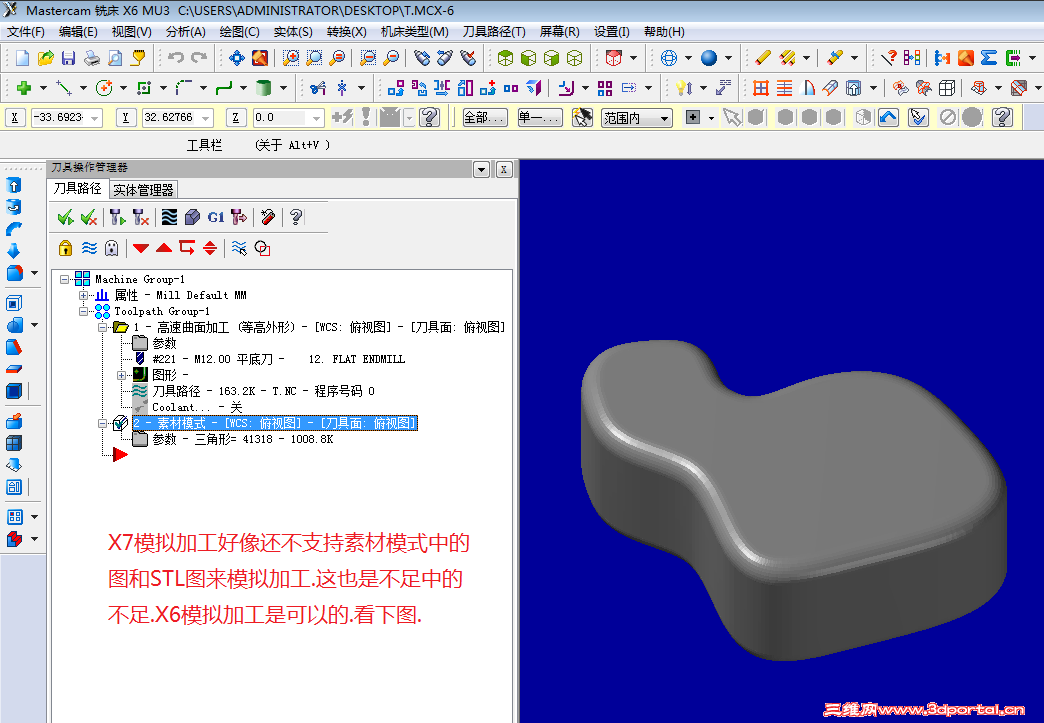
Task: Click the blue shaded sphere icon
Action: [x=709, y=58]
